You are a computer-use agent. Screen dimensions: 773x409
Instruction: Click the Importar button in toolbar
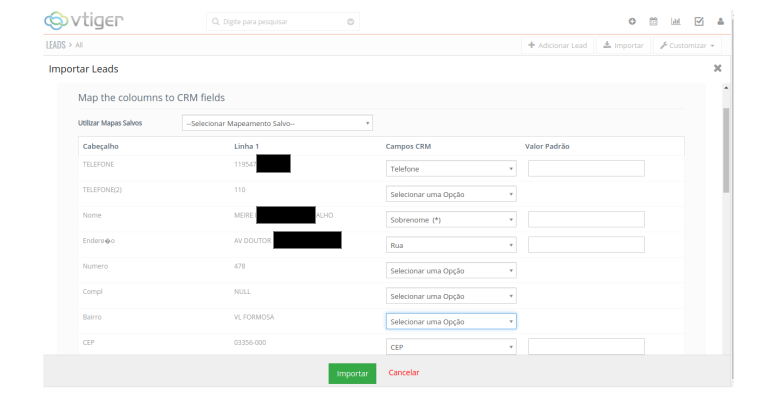623,45
